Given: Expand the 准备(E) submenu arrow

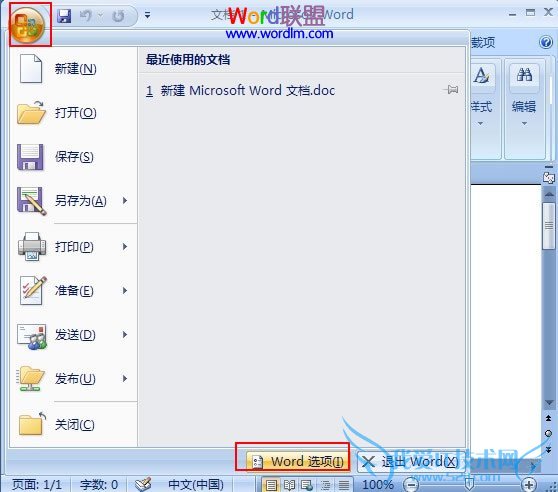Looking at the screenshot, I should 125,291.
